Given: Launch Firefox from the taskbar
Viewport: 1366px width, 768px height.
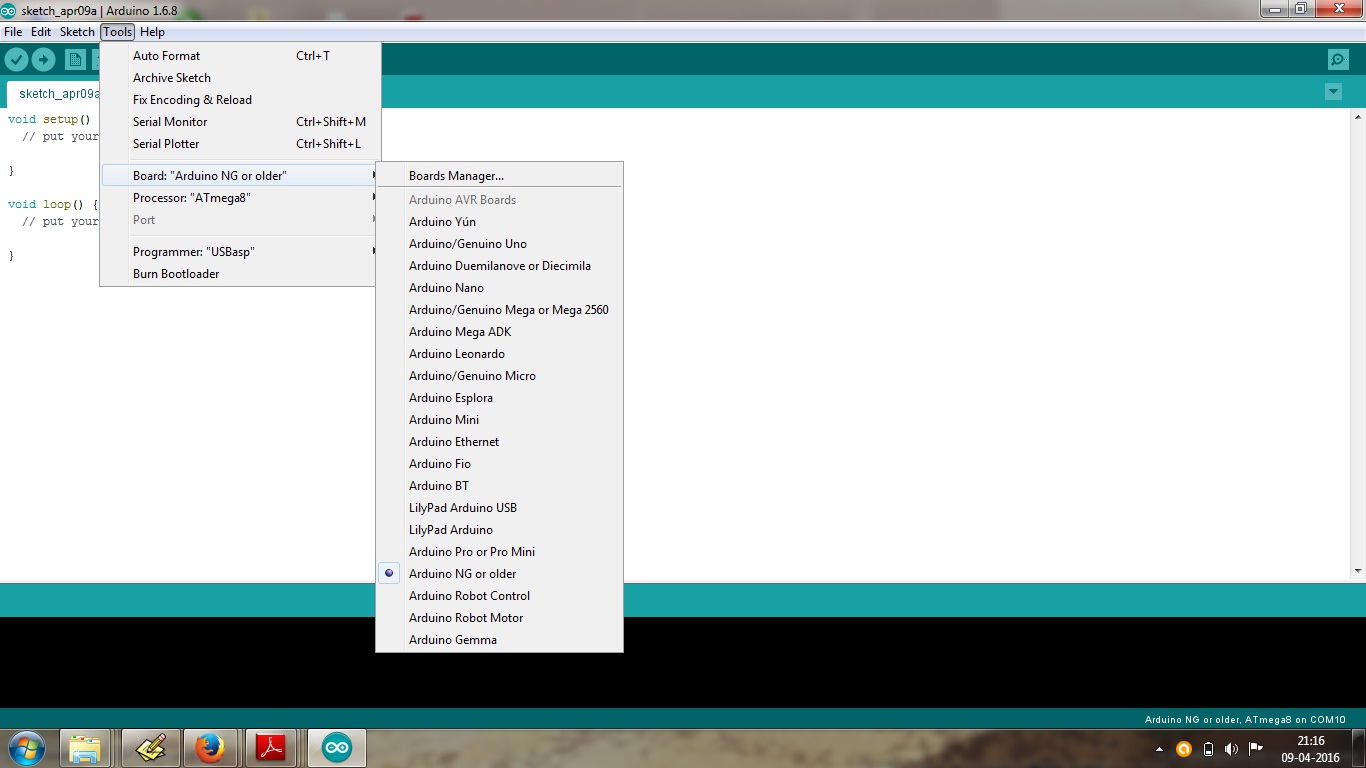Looking at the screenshot, I should (x=211, y=747).
